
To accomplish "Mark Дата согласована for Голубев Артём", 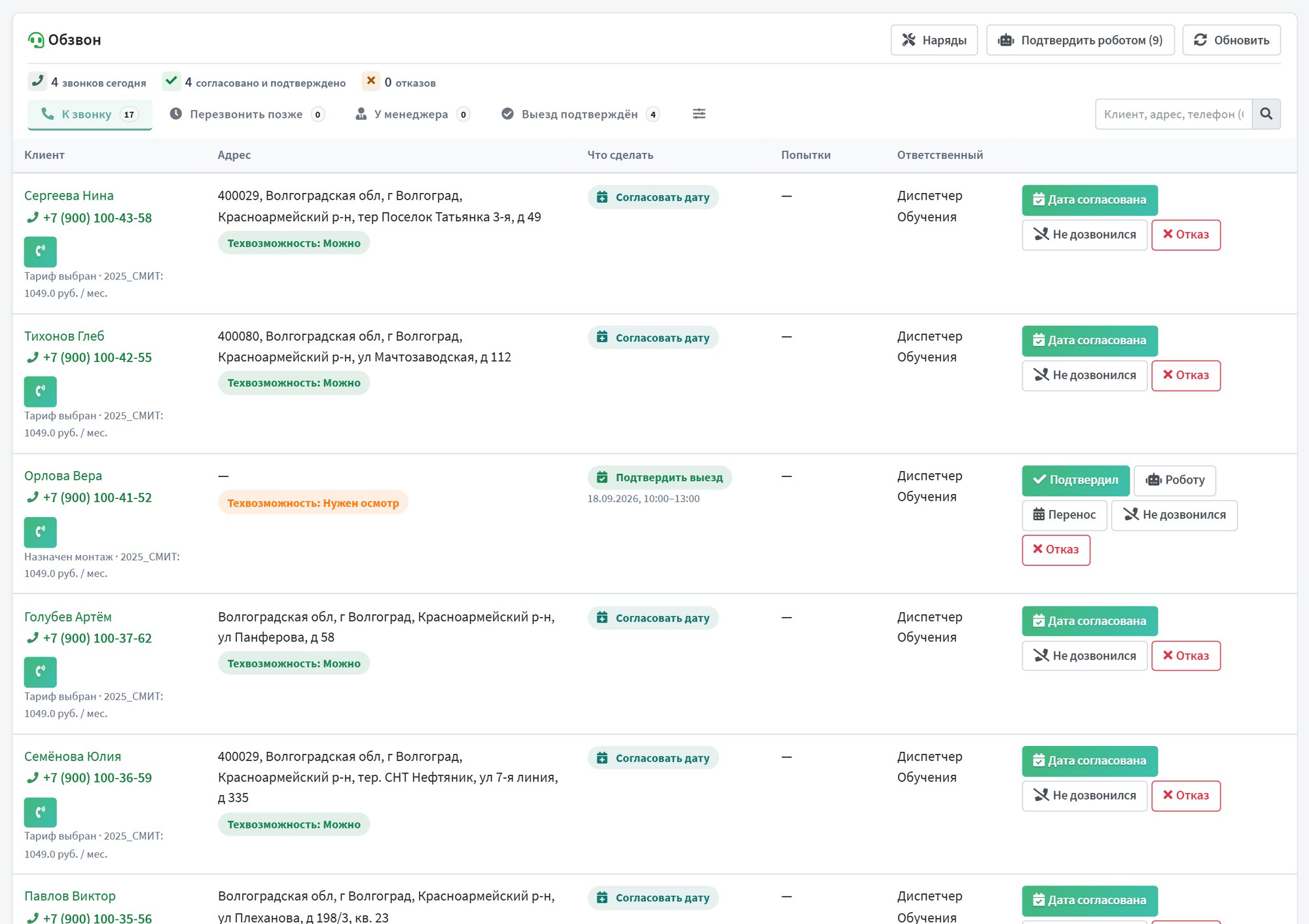I will tap(1090, 621).
